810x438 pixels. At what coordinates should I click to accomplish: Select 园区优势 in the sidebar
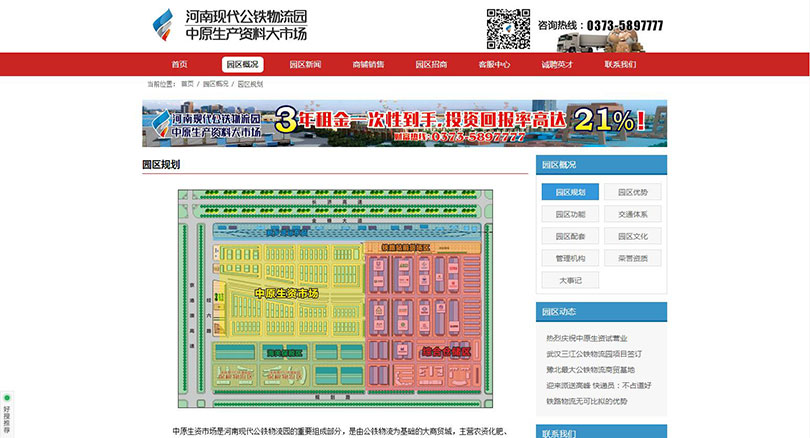(632, 192)
